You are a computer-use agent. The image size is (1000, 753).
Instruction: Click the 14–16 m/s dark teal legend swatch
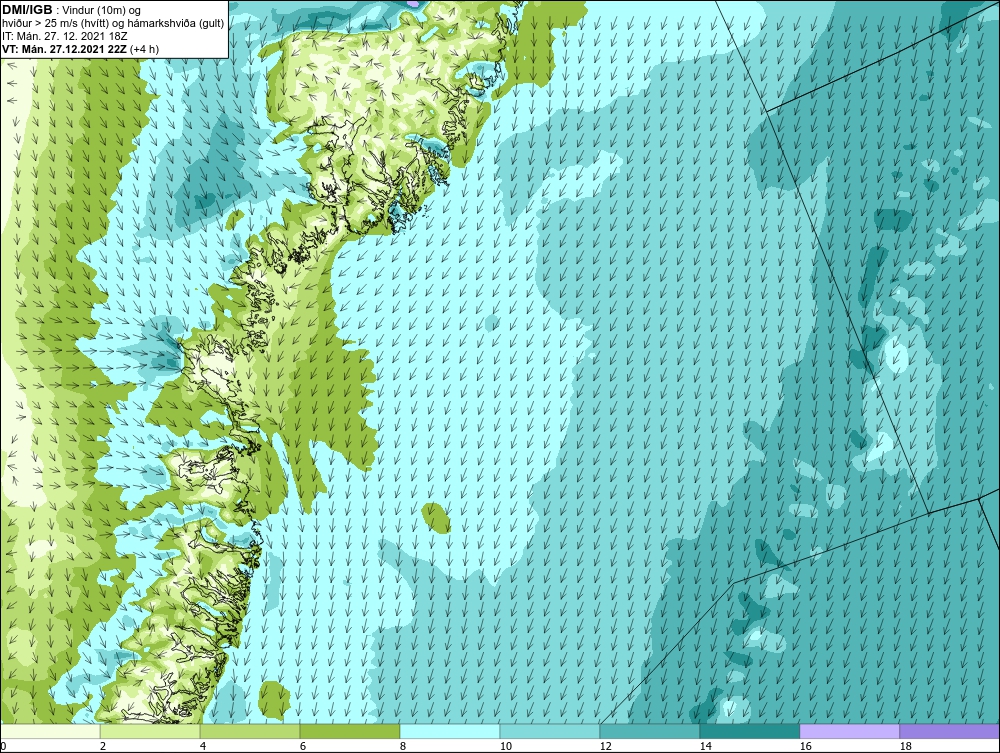tap(749, 731)
